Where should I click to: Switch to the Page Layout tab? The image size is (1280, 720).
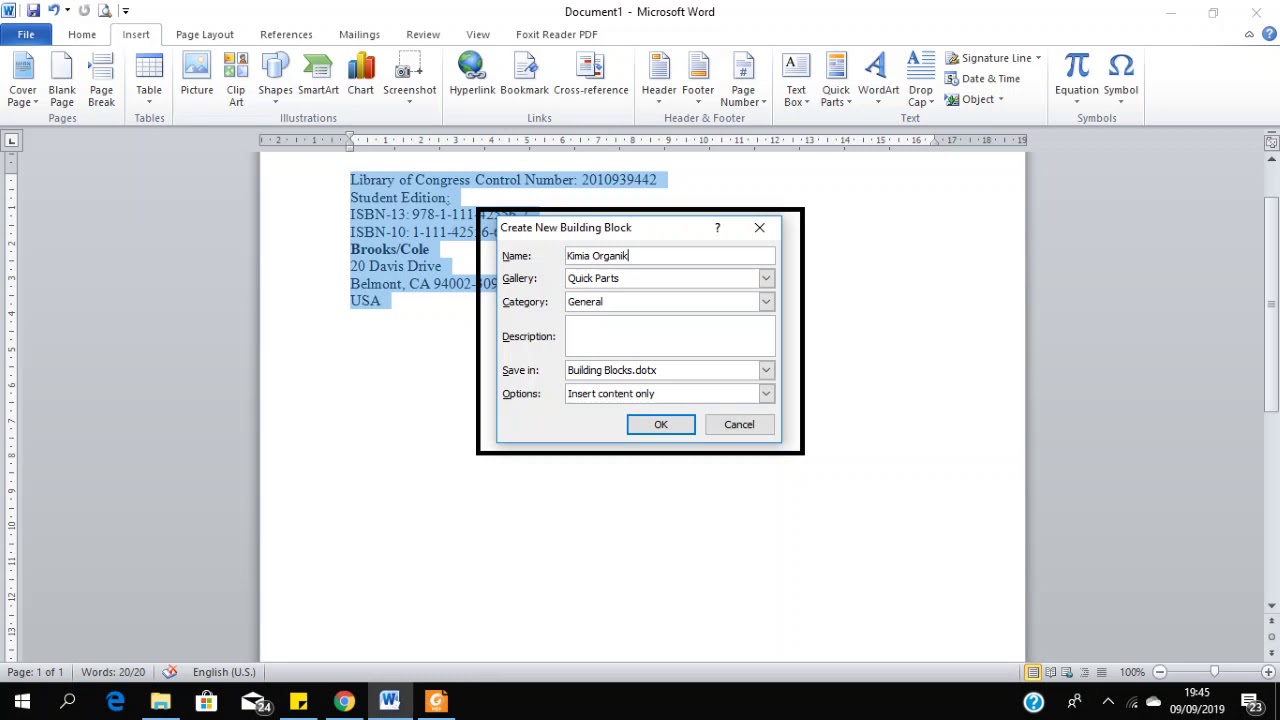click(205, 35)
